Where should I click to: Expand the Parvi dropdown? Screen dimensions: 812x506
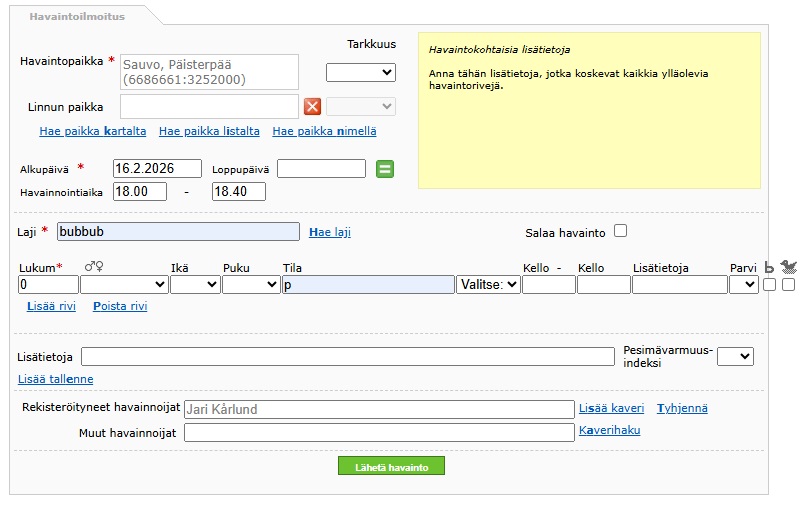(743, 285)
